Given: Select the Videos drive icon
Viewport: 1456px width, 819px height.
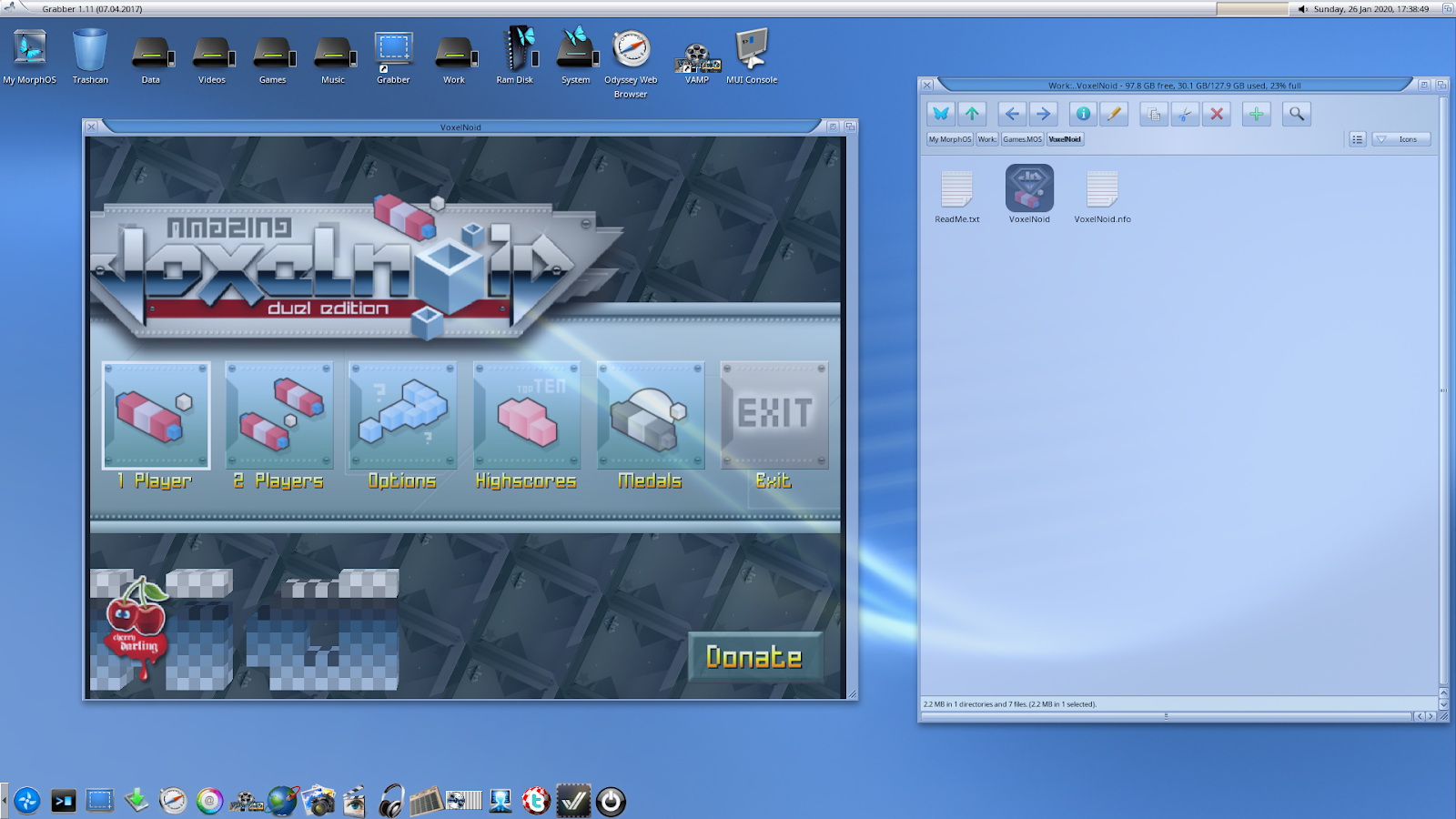Looking at the screenshot, I should (x=212, y=60).
